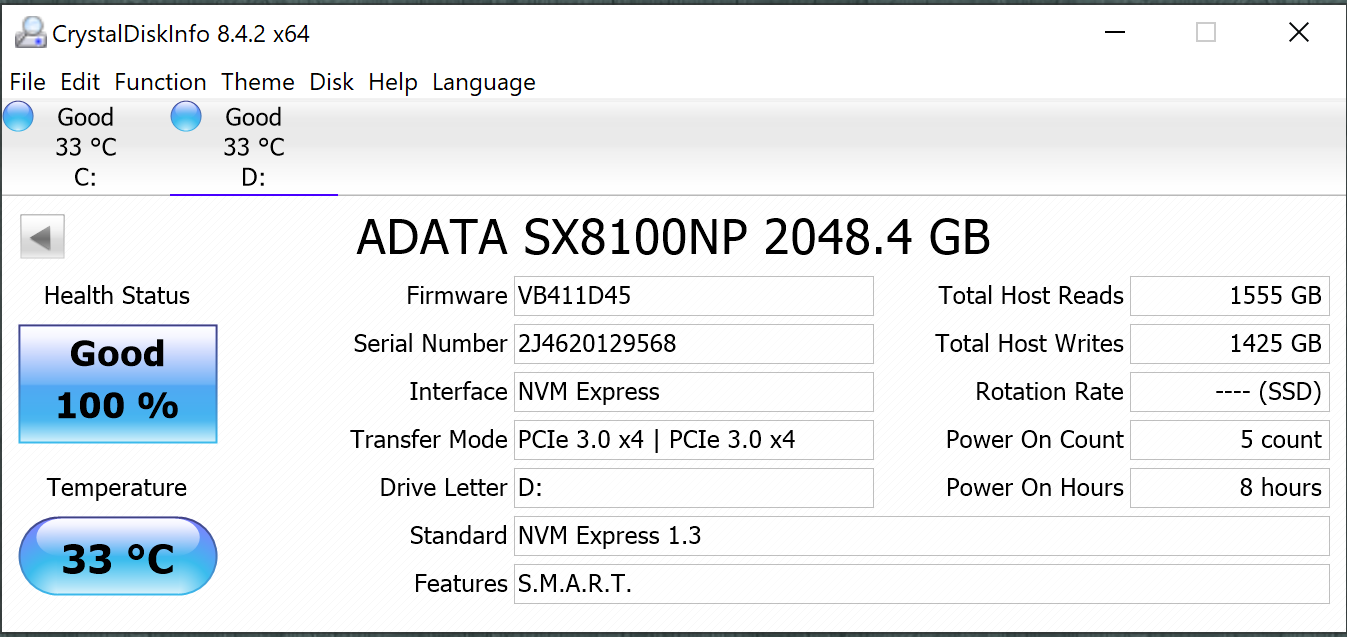Click the Rotation Rate value ---- (SSD)
The height and width of the screenshot is (637, 1347).
pos(1230,392)
